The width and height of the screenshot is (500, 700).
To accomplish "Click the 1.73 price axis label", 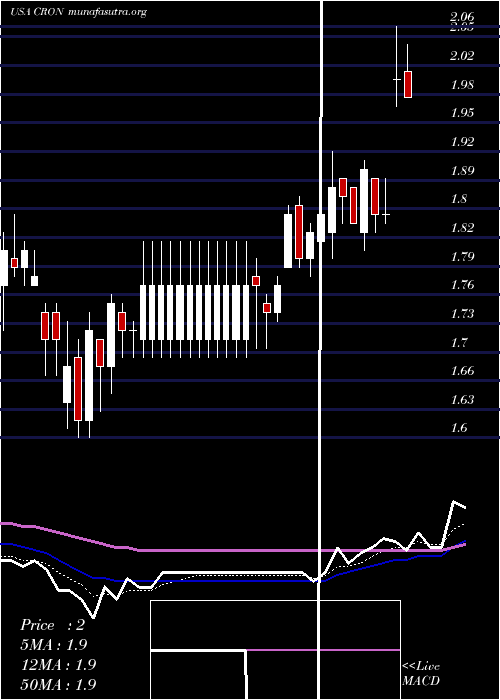I will pos(462,314).
